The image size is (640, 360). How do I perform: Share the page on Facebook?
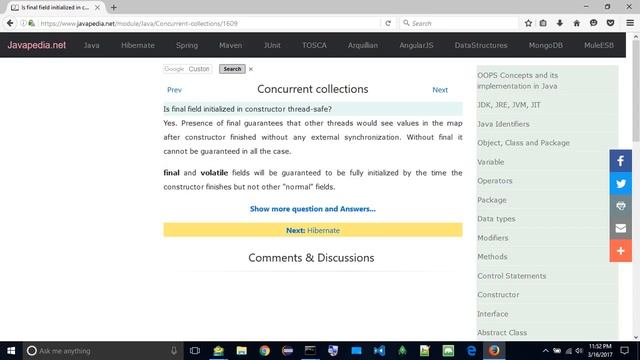620,161
